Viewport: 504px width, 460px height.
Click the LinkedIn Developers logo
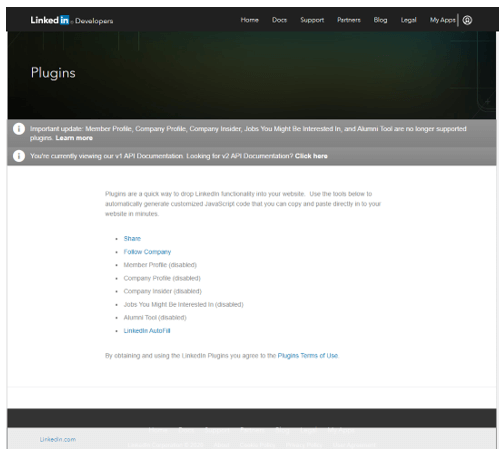coord(72,20)
